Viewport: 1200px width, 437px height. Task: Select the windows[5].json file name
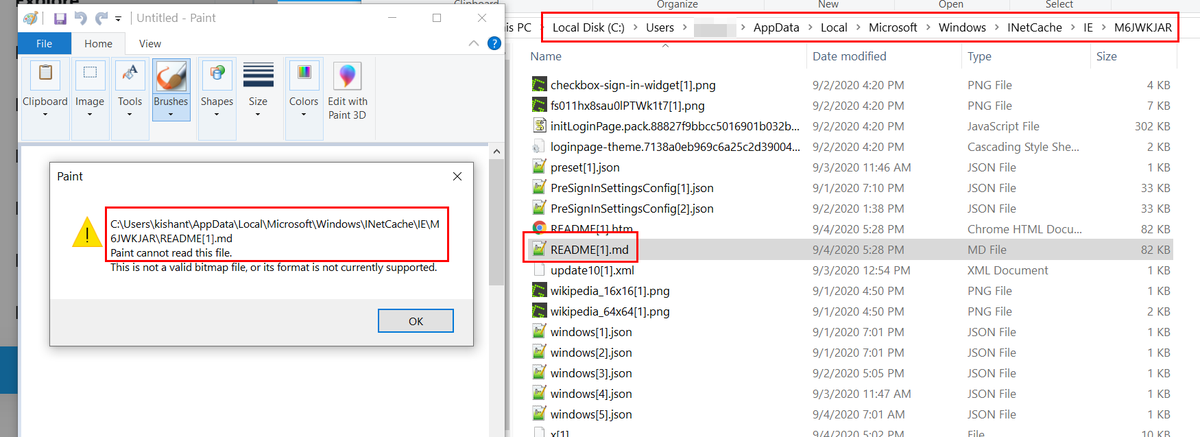(591, 414)
